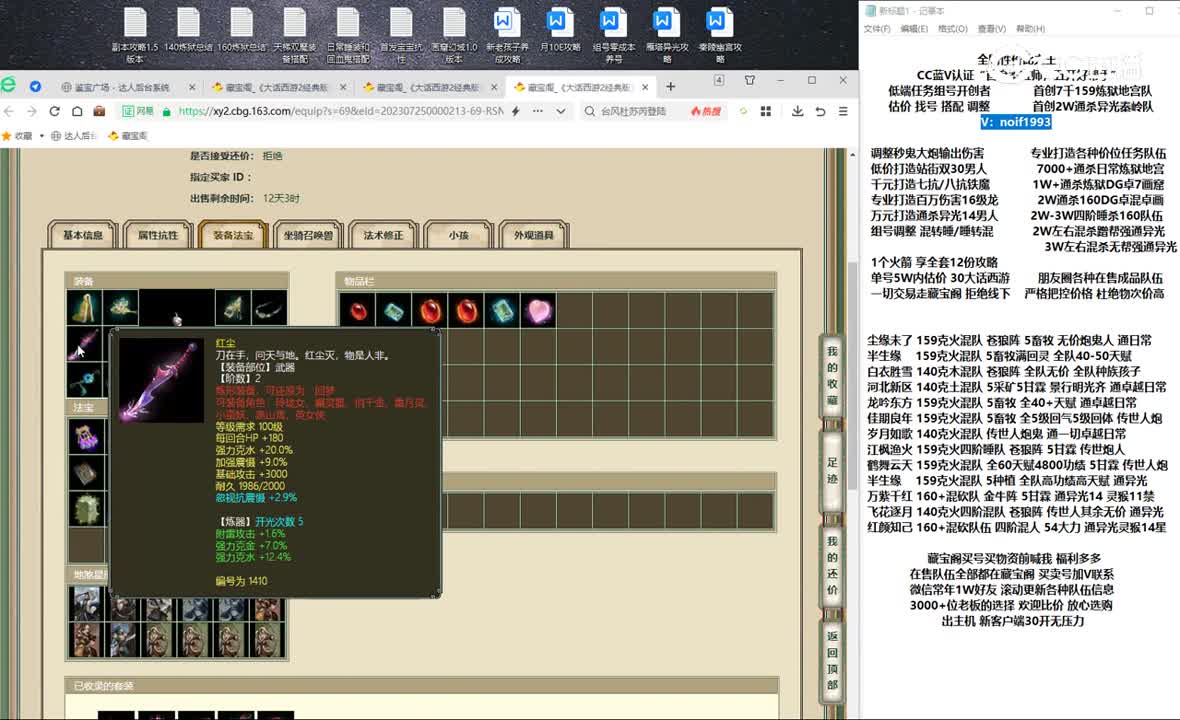Select the pink heart item in inventory
The height and width of the screenshot is (720, 1180).
click(539, 310)
